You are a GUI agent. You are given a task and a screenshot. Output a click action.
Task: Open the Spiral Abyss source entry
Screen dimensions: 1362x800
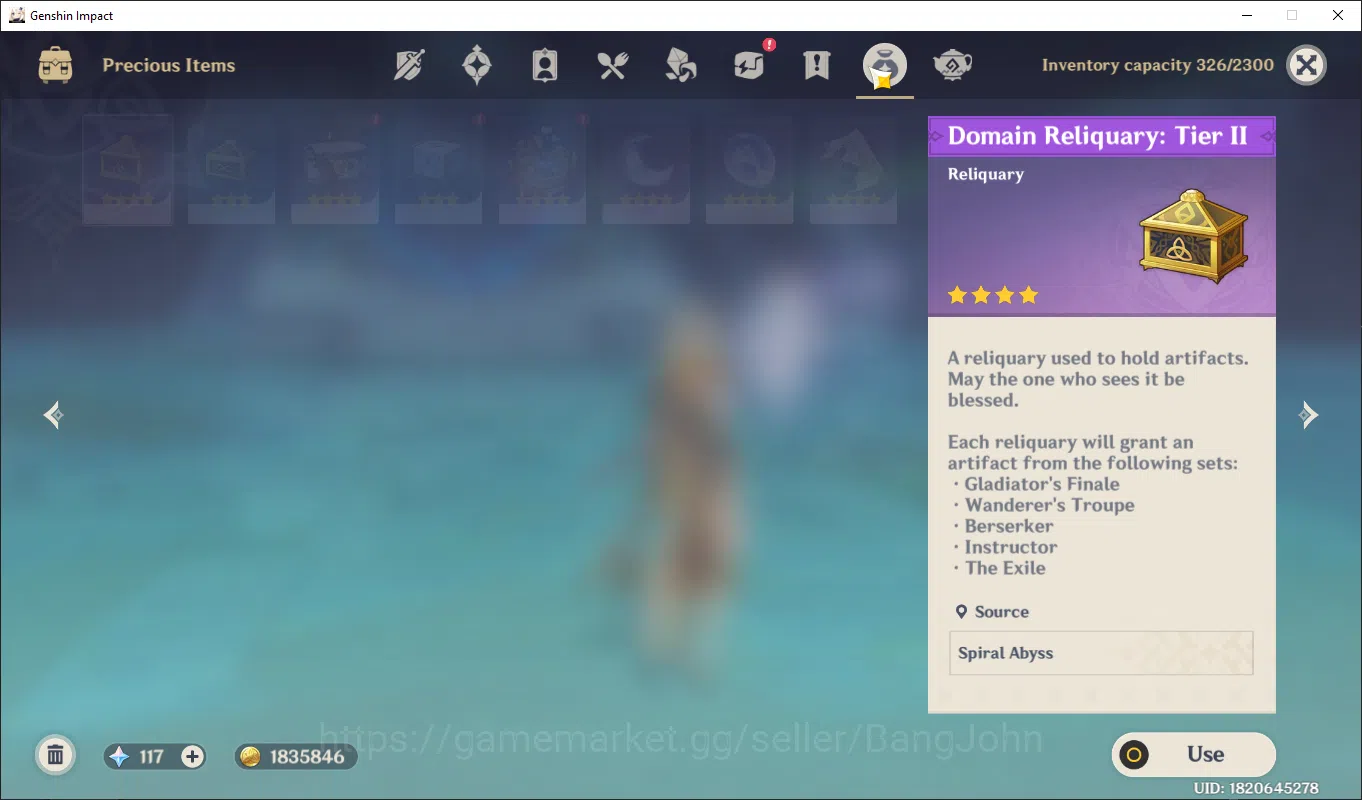(1101, 653)
